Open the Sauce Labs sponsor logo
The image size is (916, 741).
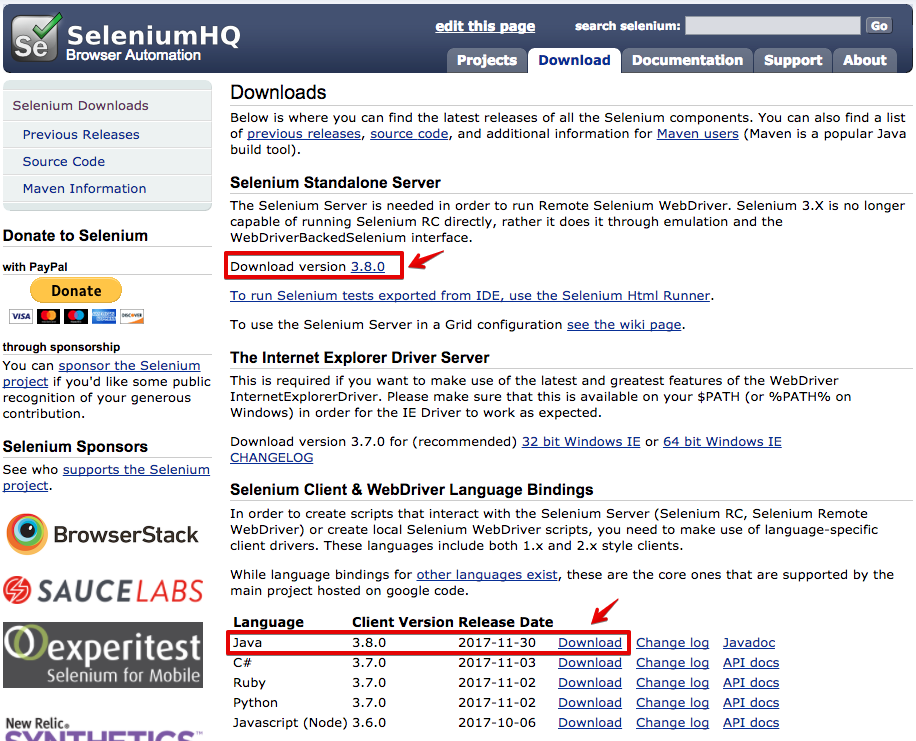103,590
